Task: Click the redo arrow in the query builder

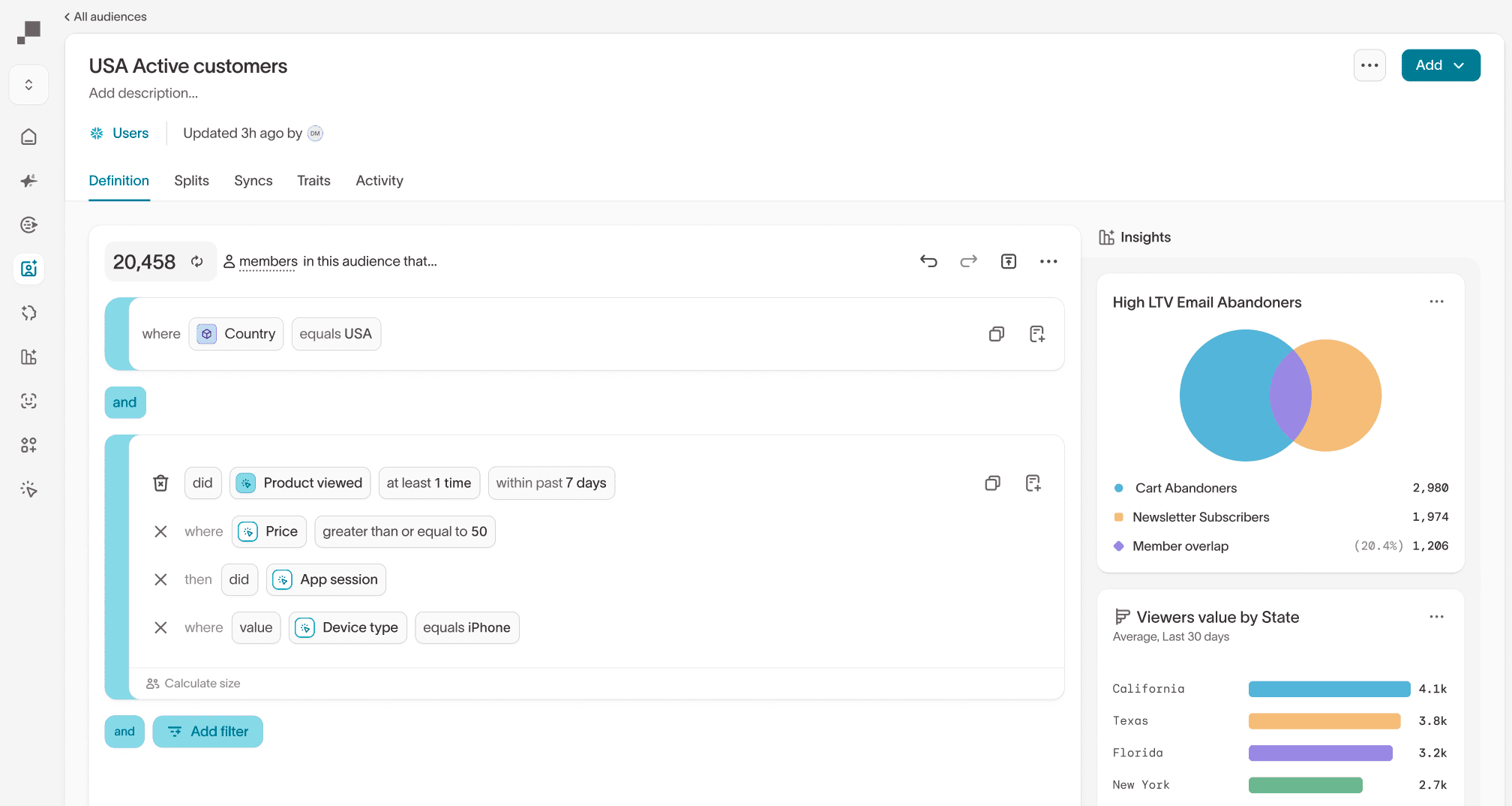Action: coord(968,261)
